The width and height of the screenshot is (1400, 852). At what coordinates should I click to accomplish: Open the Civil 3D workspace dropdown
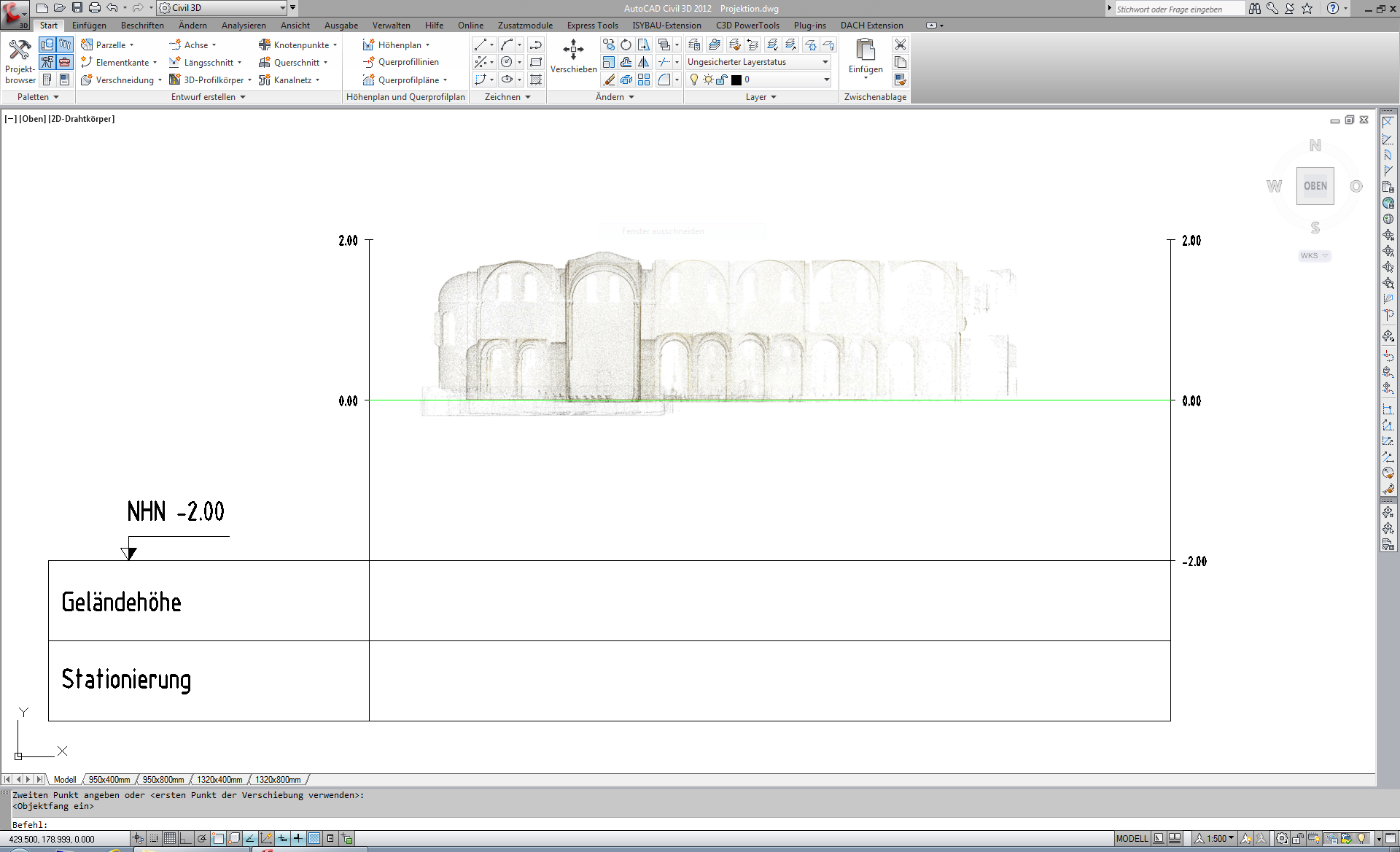[222, 8]
